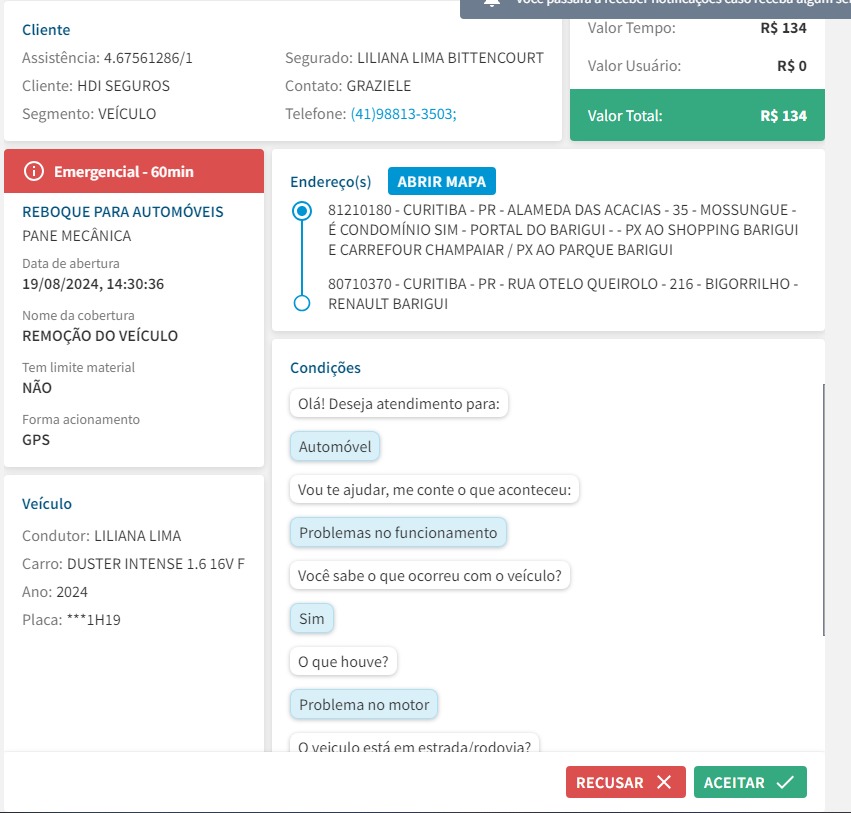This screenshot has width=851, height=813.
Task: Click the Rua Otelo Queirolo destination address
Action: 562,293
